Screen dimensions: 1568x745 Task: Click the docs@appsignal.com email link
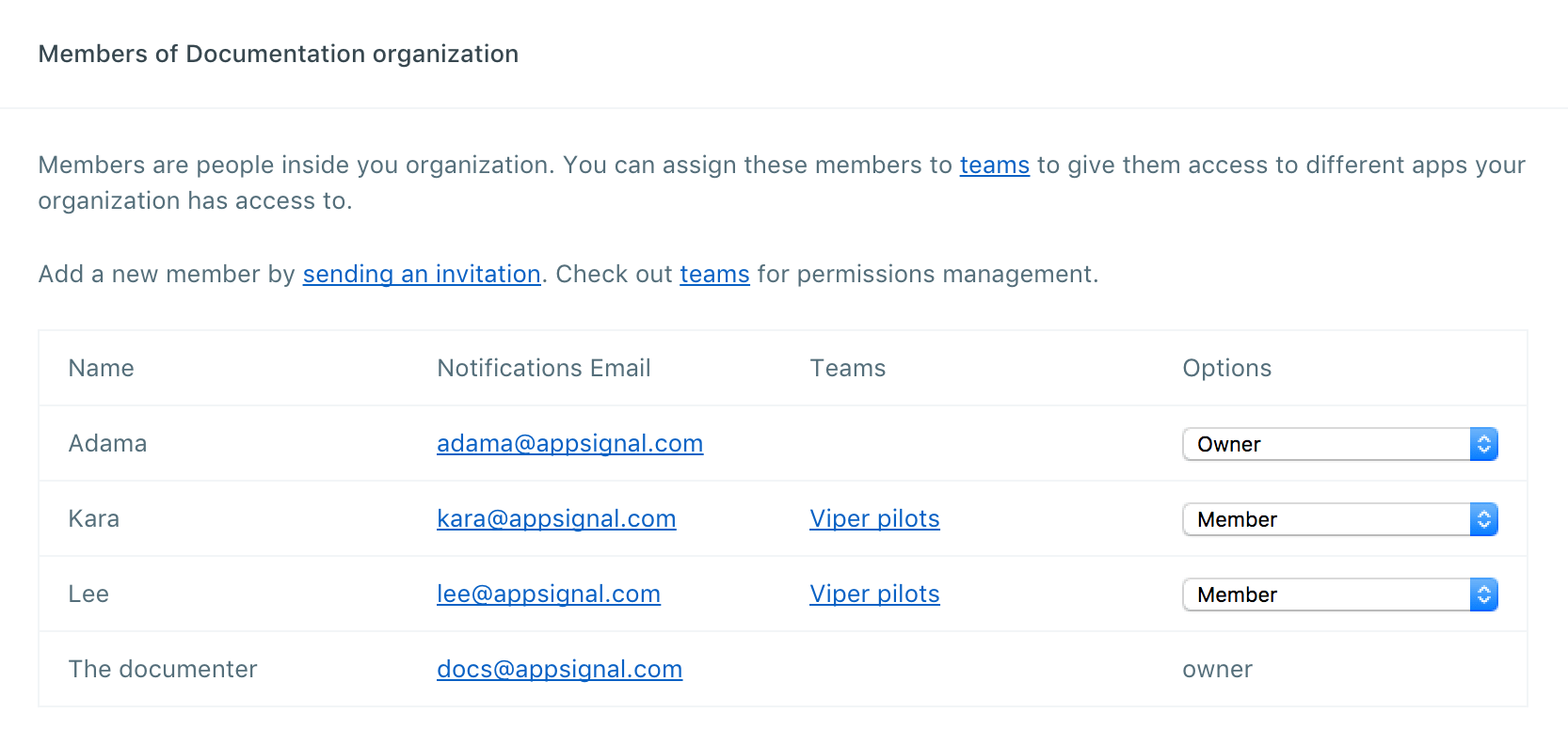pos(559,670)
